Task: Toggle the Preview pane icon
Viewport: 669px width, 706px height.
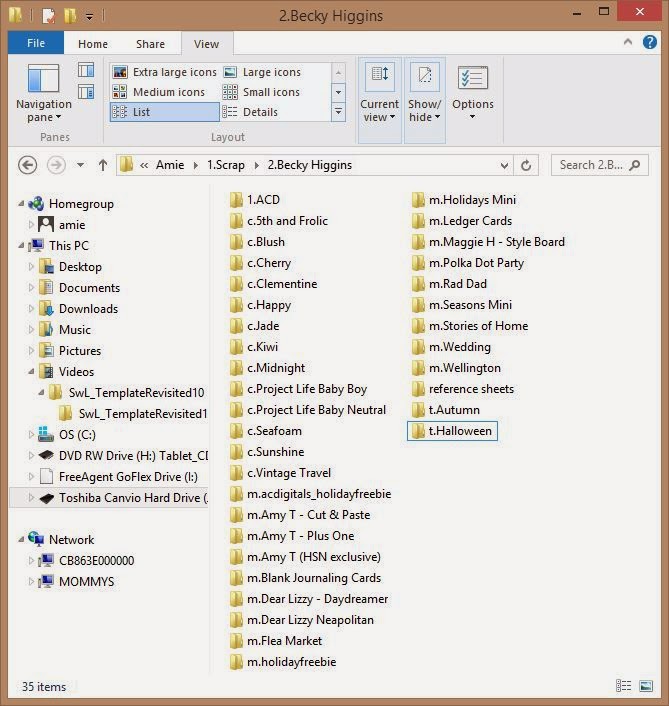Action: click(x=86, y=71)
